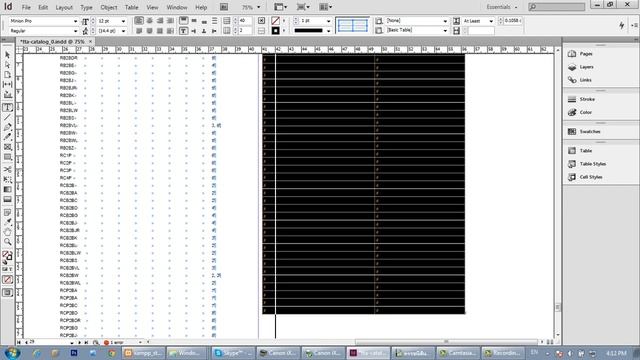Toggle align right paragraph button
The width and height of the screenshot is (640, 360).
[160, 20]
